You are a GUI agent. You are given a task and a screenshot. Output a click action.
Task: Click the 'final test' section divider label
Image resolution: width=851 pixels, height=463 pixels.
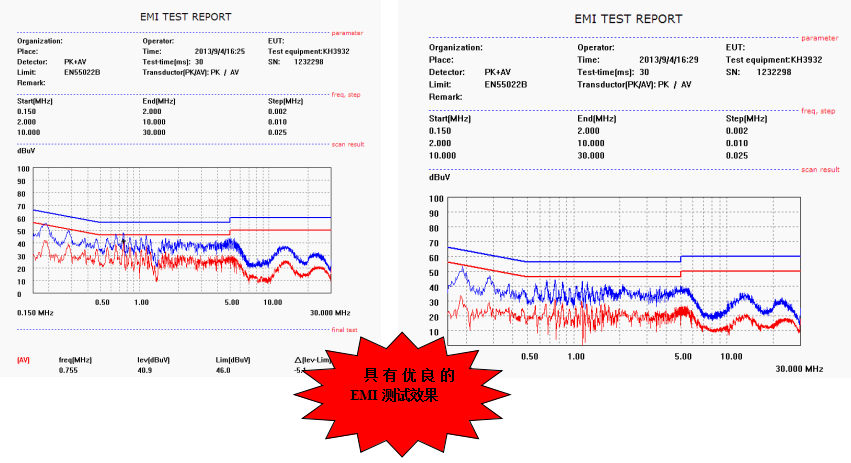point(345,329)
